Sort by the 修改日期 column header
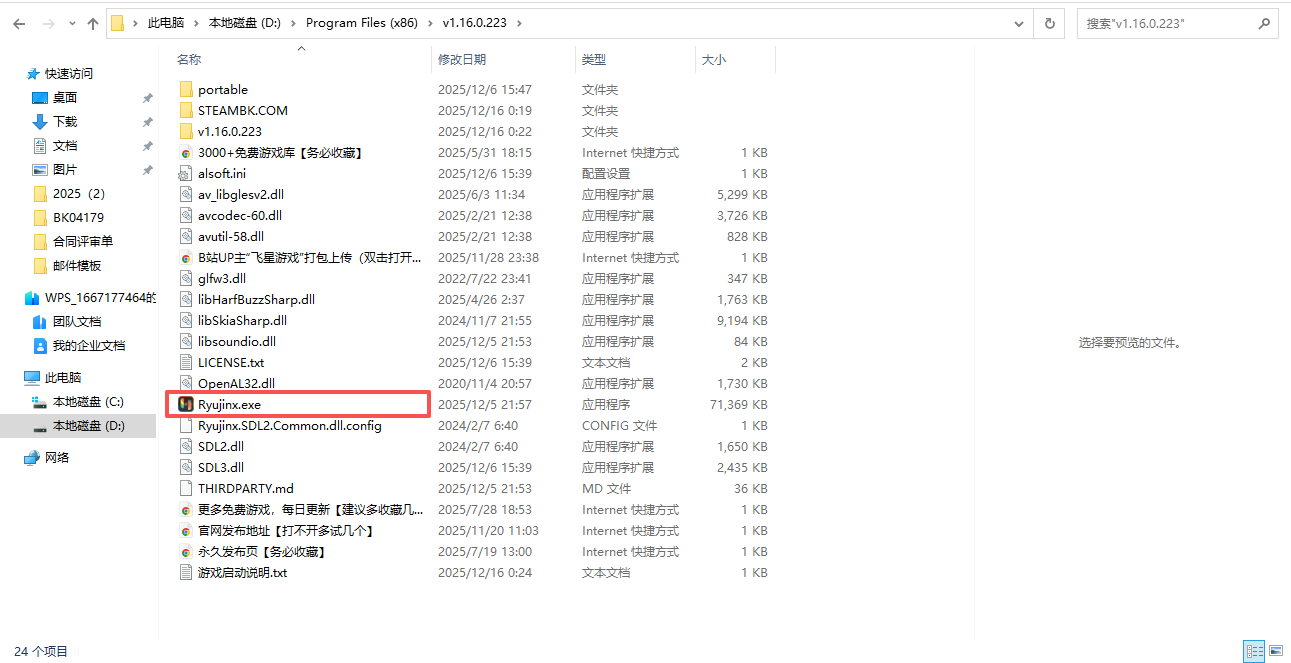 (462, 60)
